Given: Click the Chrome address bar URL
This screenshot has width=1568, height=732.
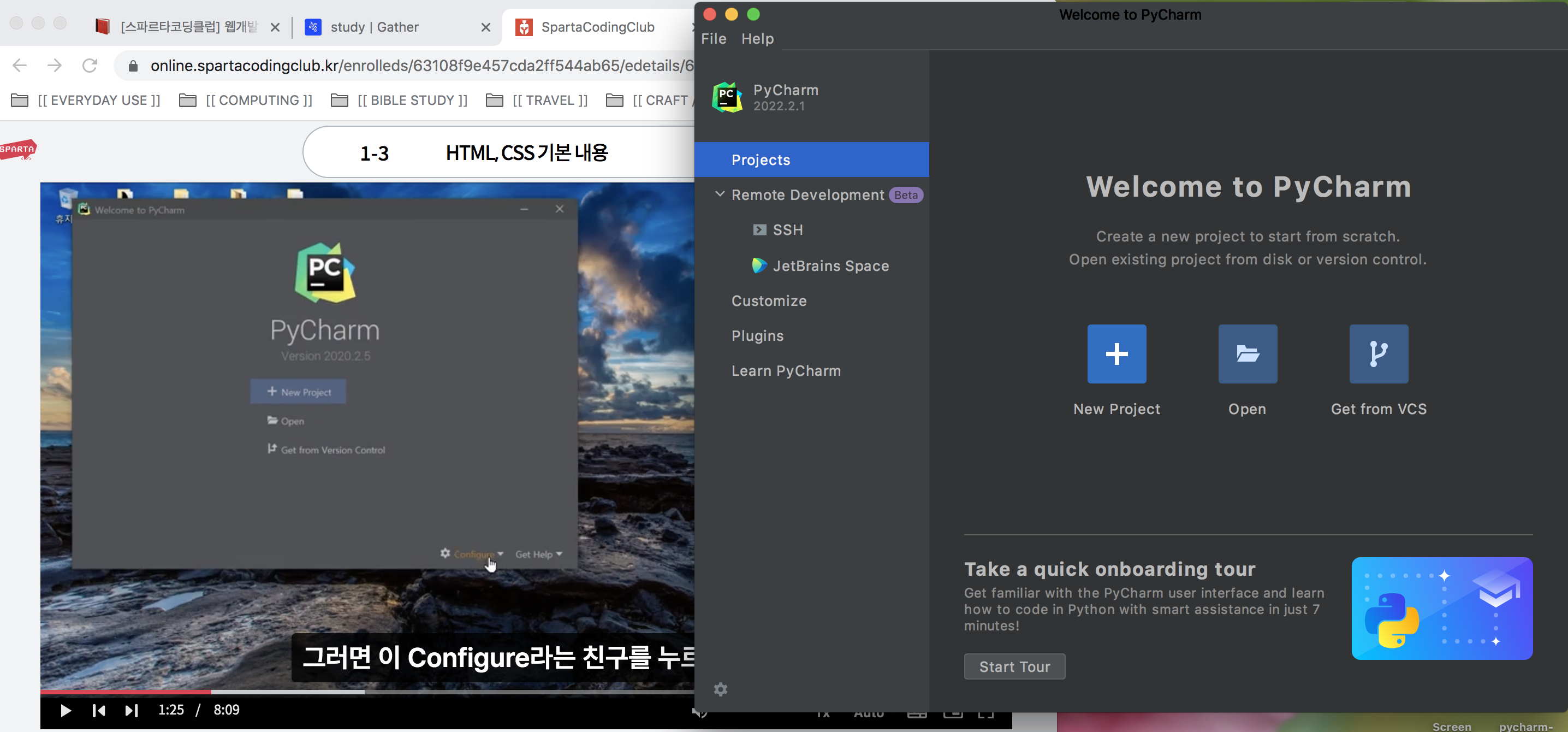Looking at the screenshot, I should [421, 66].
